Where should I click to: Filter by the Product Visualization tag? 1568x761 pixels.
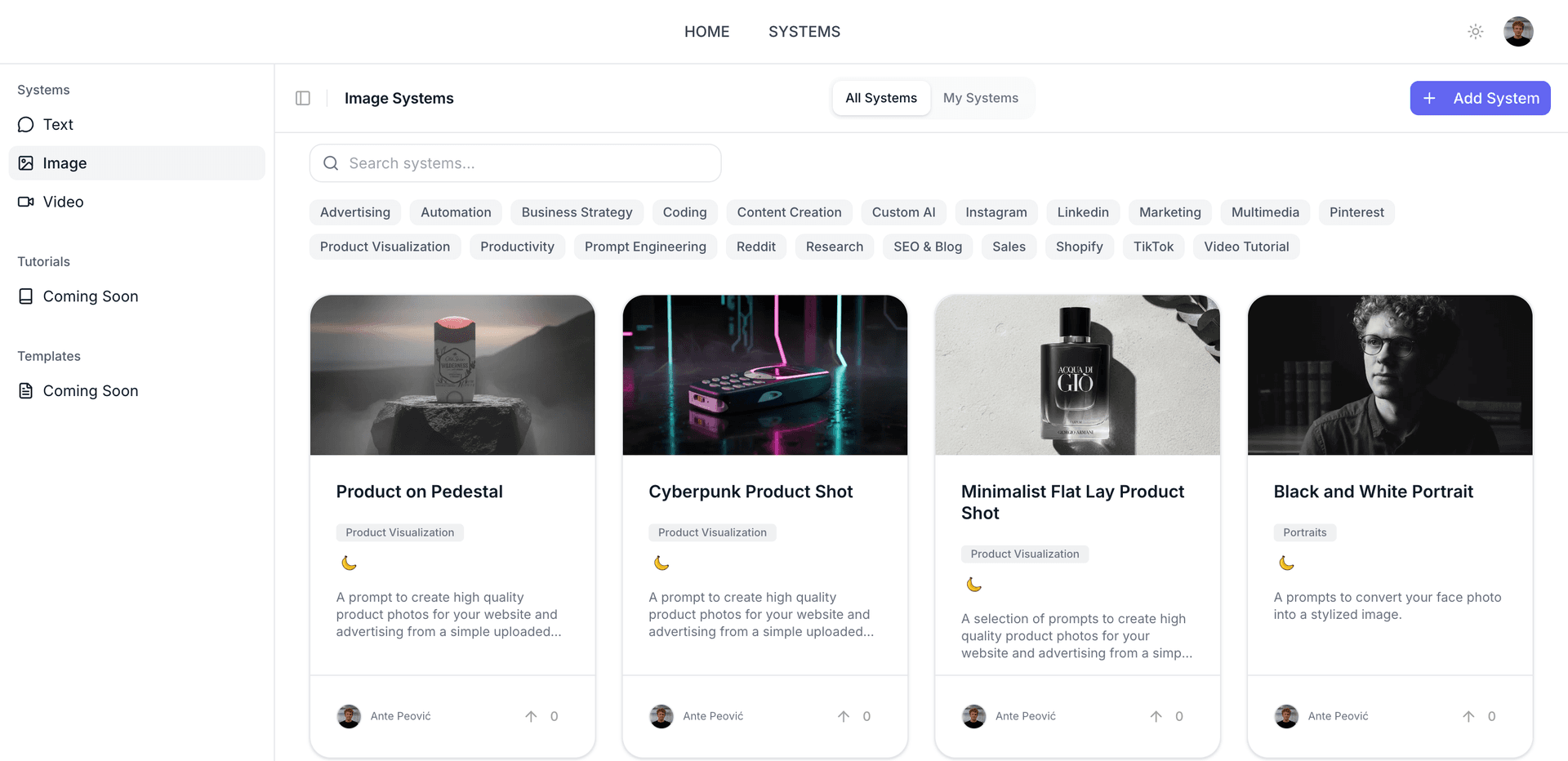(385, 247)
